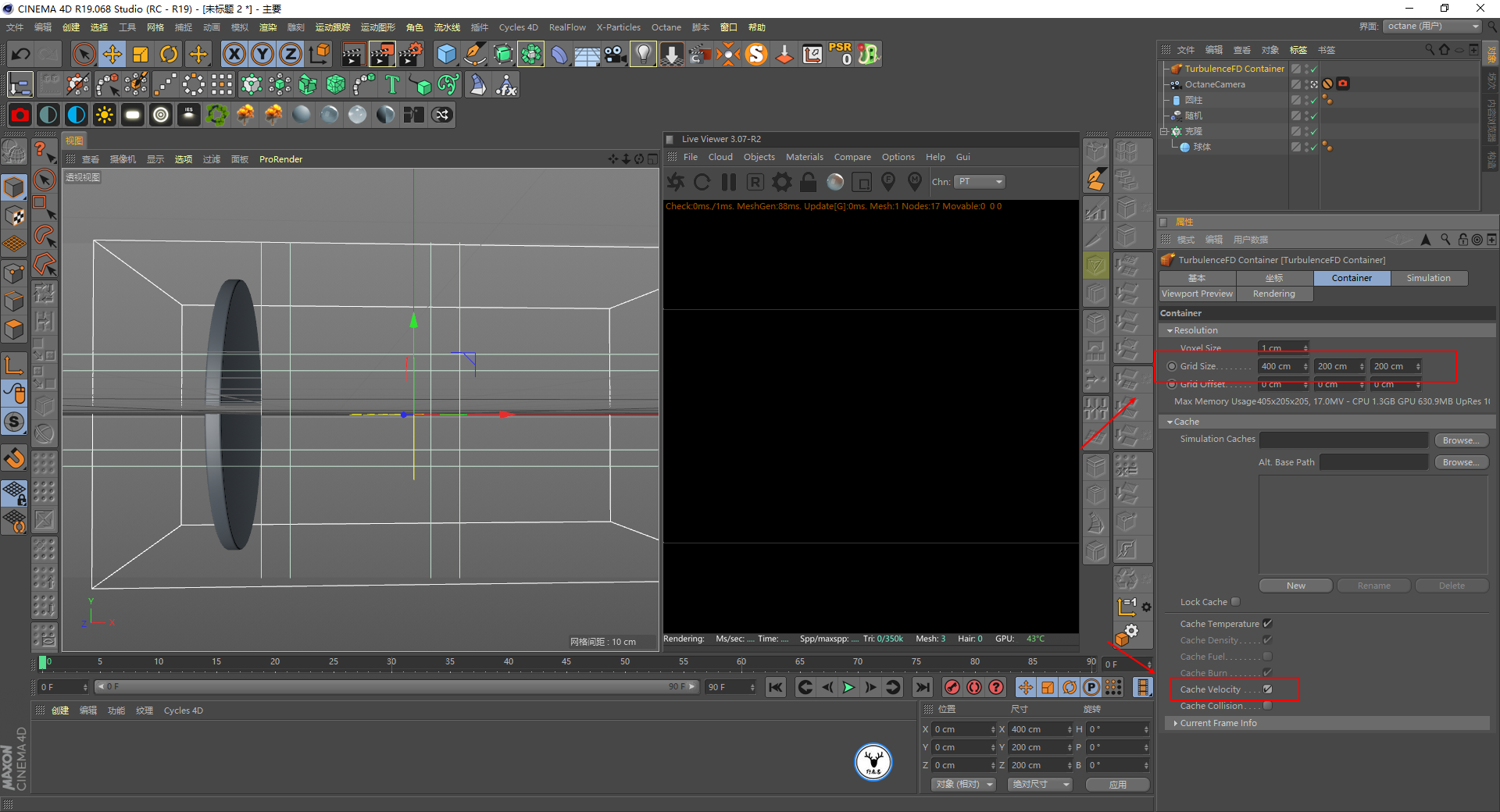Click Browse for Alt. Base Path
The height and width of the screenshot is (812, 1500).
click(1460, 462)
